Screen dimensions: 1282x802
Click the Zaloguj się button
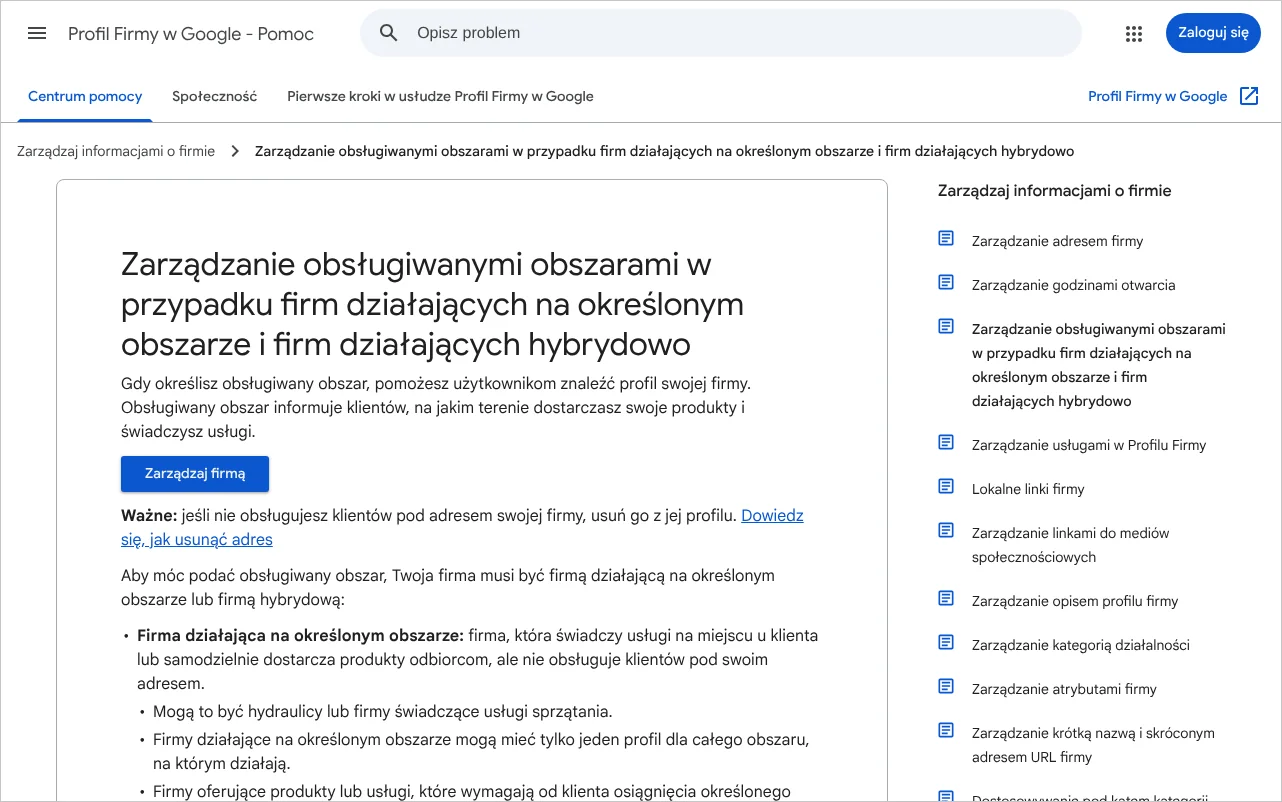pyautogui.click(x=1213, y=33)
